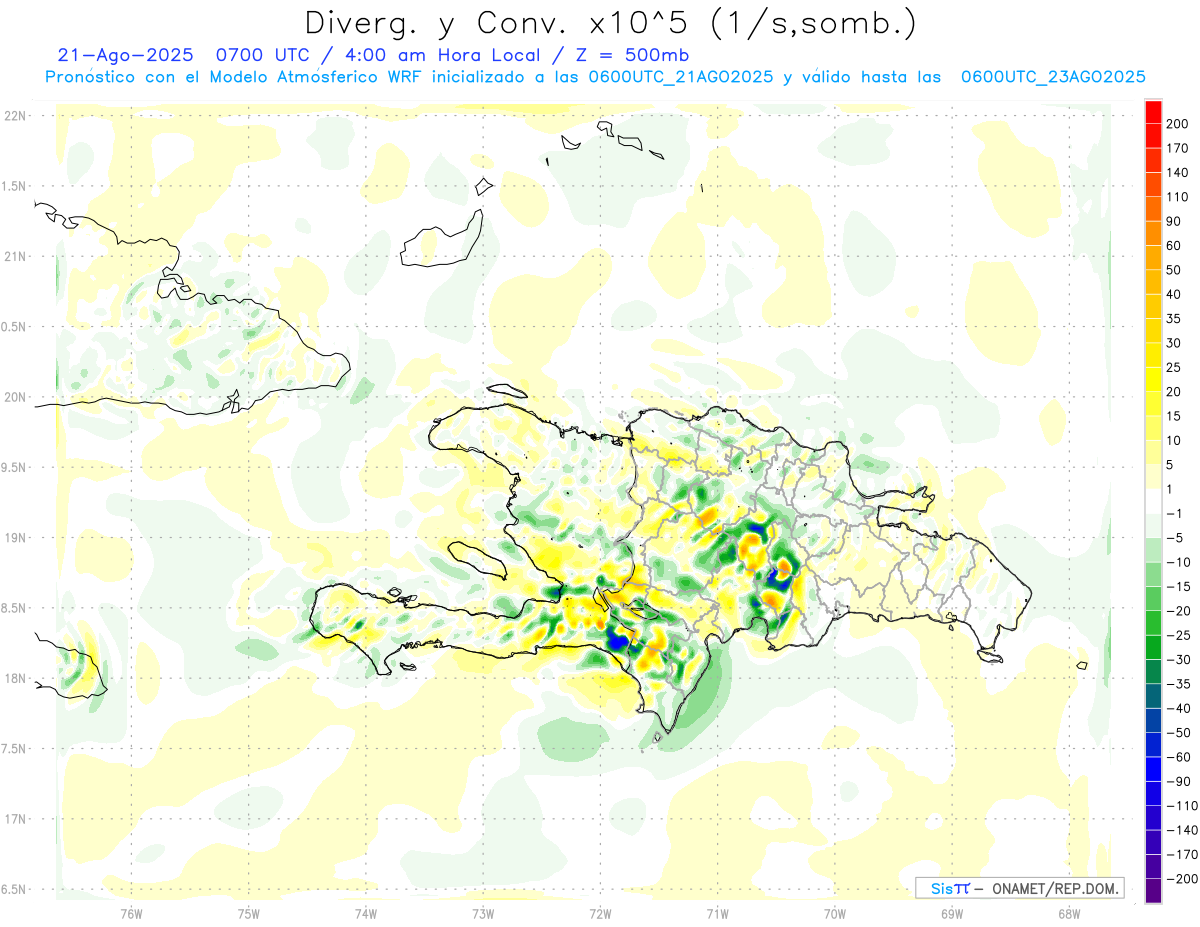Click the negative legend value -5
The height and width of the screenshot is (927, 1200).
point(1174,538)
